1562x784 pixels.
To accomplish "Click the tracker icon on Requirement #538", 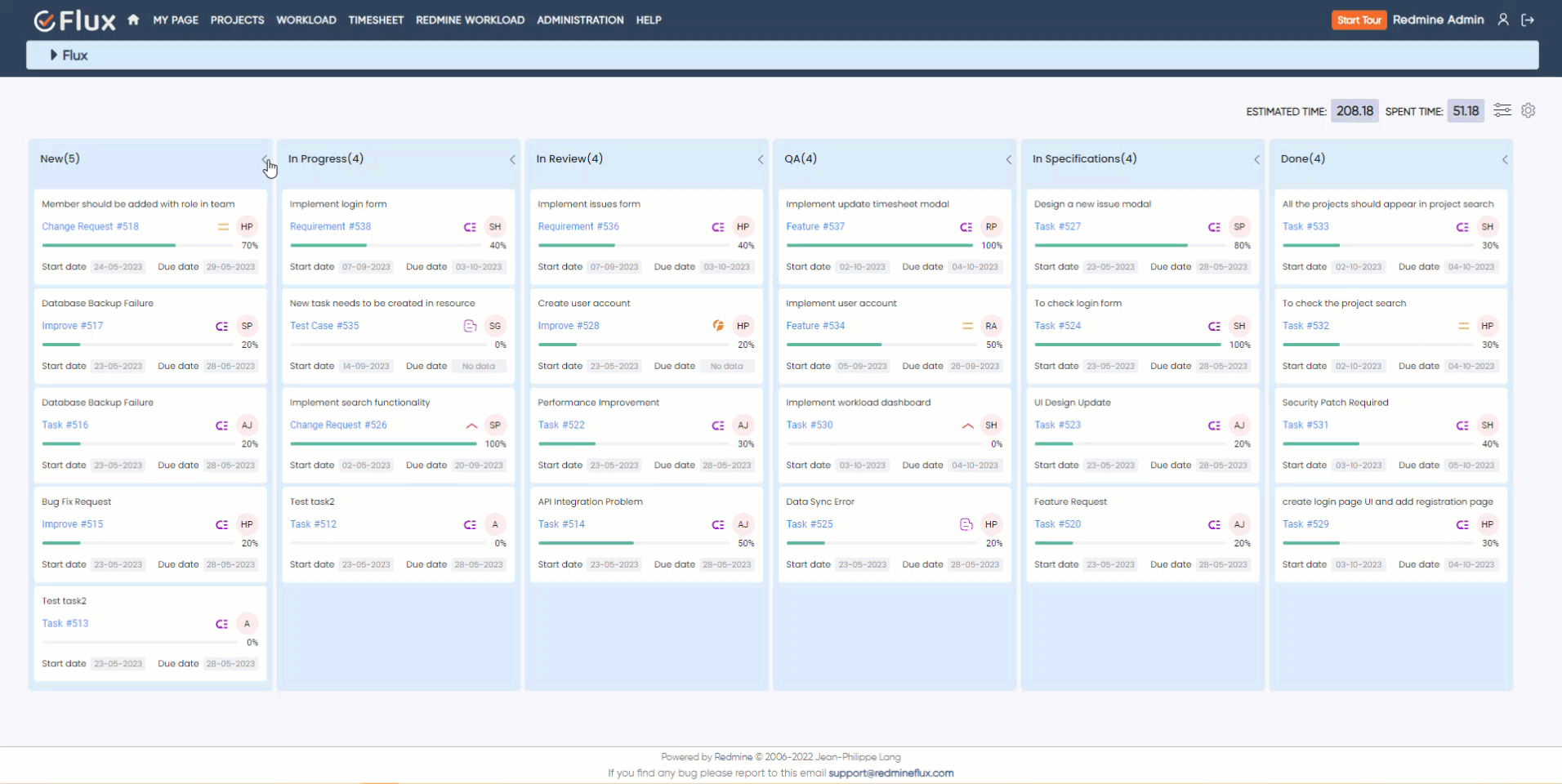I will point(470,226).
